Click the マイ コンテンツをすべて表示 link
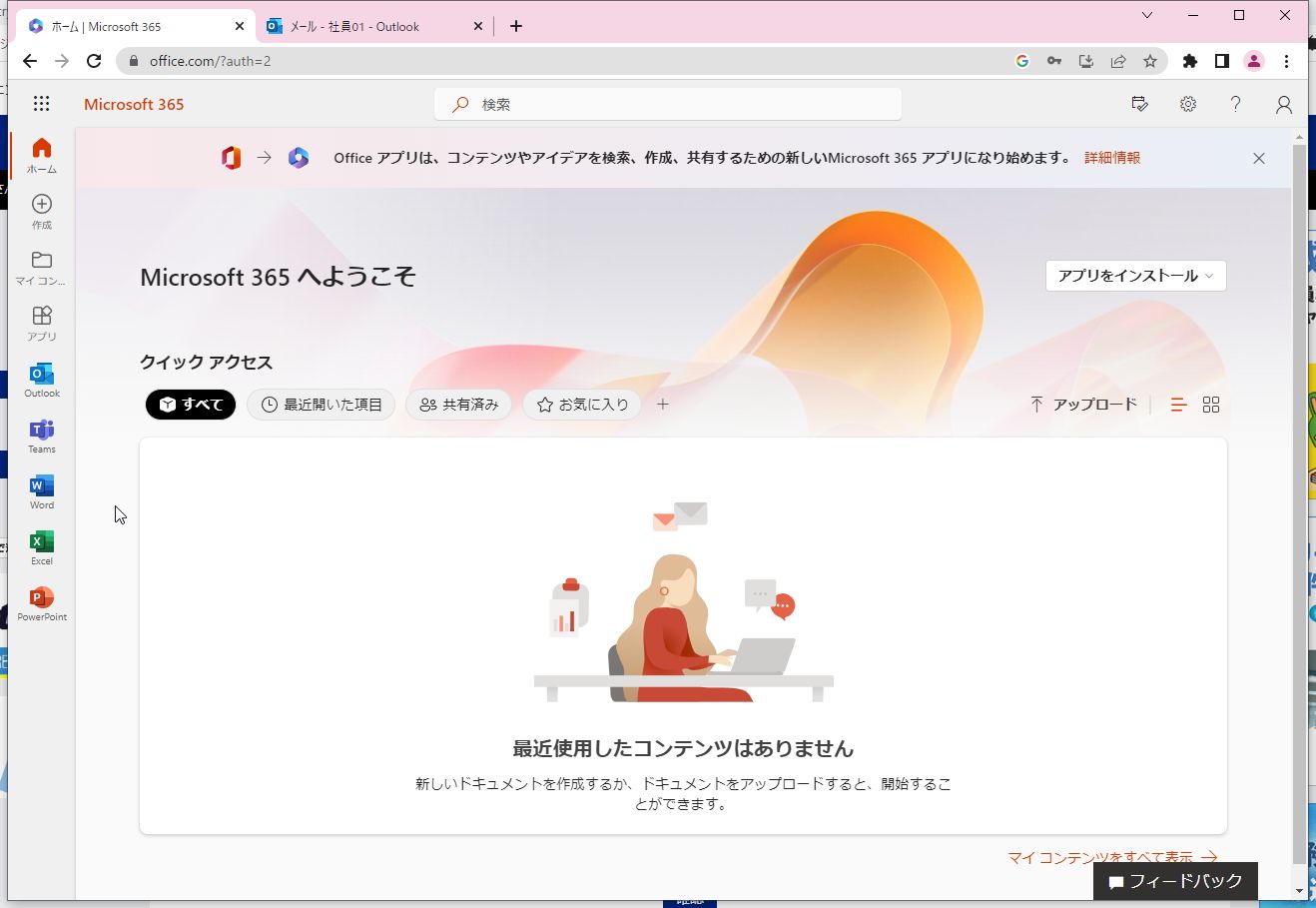The width and height of the screenshot is (1316, 908). [1112, 857]
